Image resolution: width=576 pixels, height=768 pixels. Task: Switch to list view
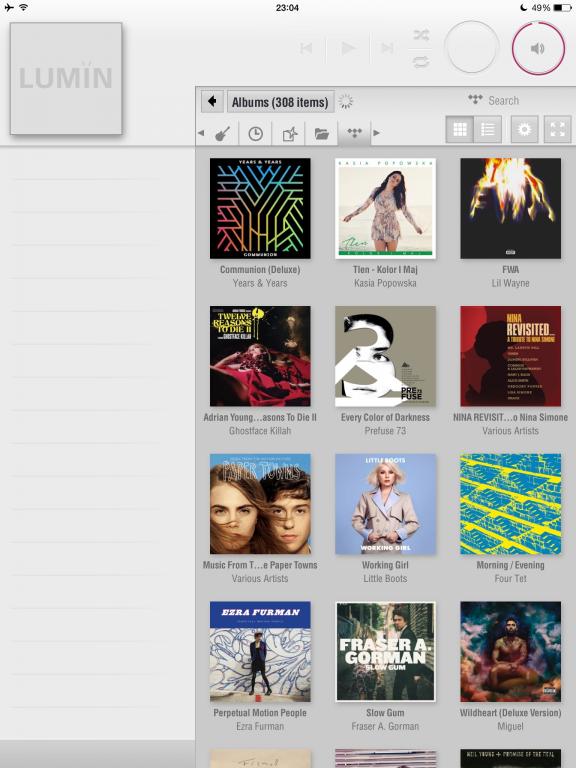488,129
